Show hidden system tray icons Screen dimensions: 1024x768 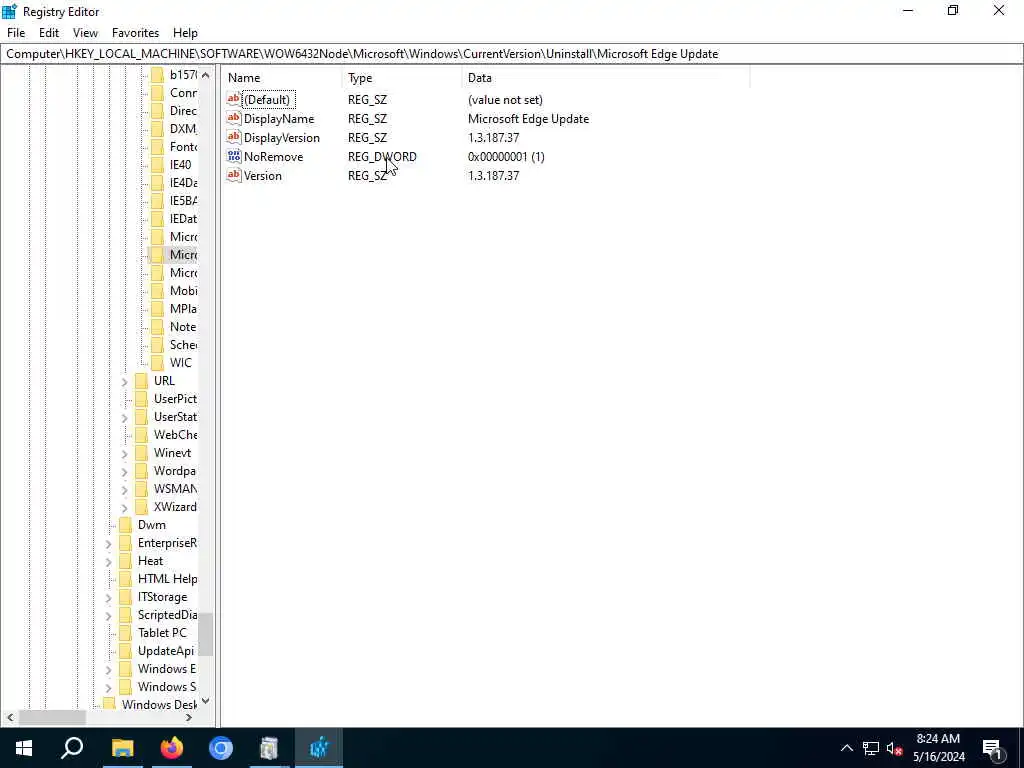(x=846, y=748)
